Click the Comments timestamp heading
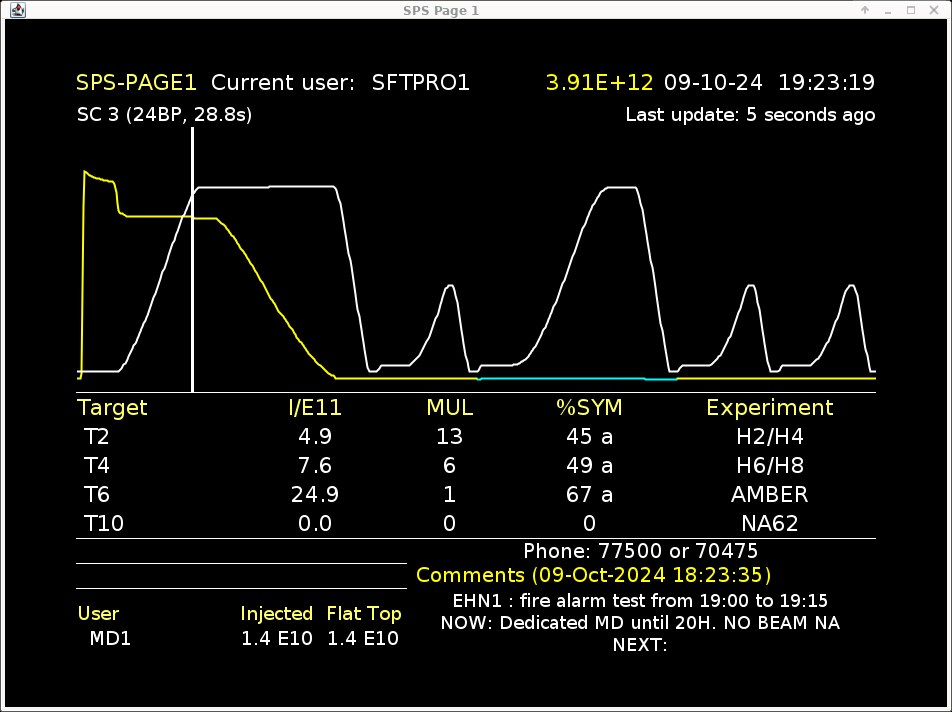The height and width of the screenshot is (712, 952). pyautogui.click(x=593, y=576)
